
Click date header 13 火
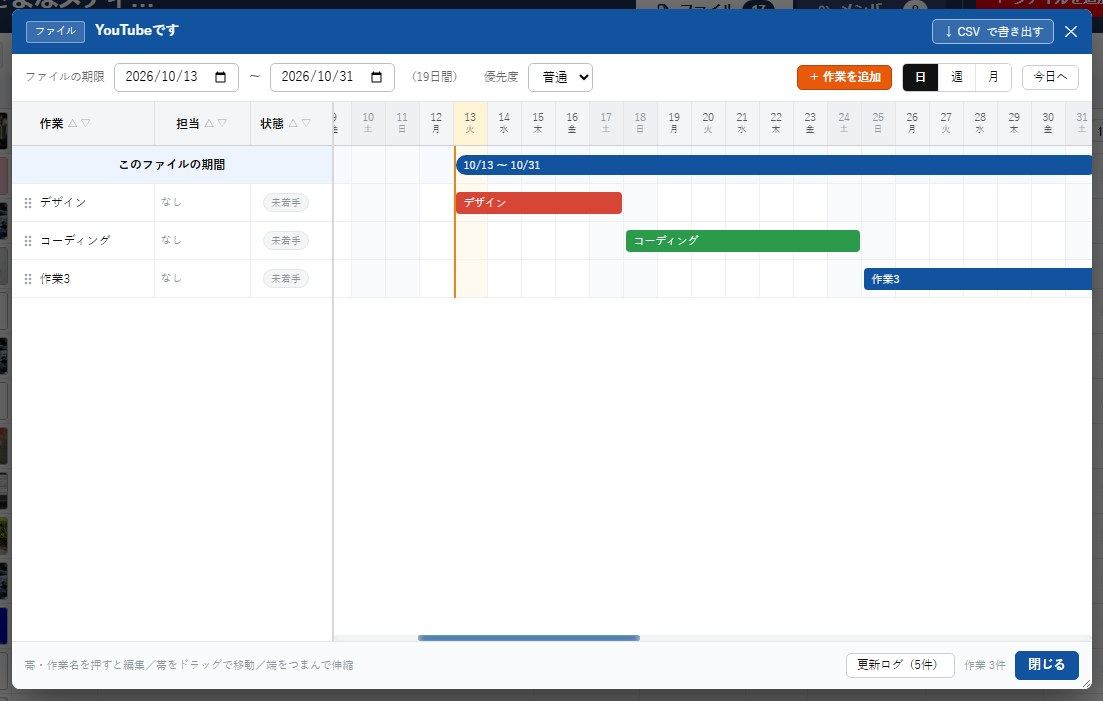pos(470,123)
